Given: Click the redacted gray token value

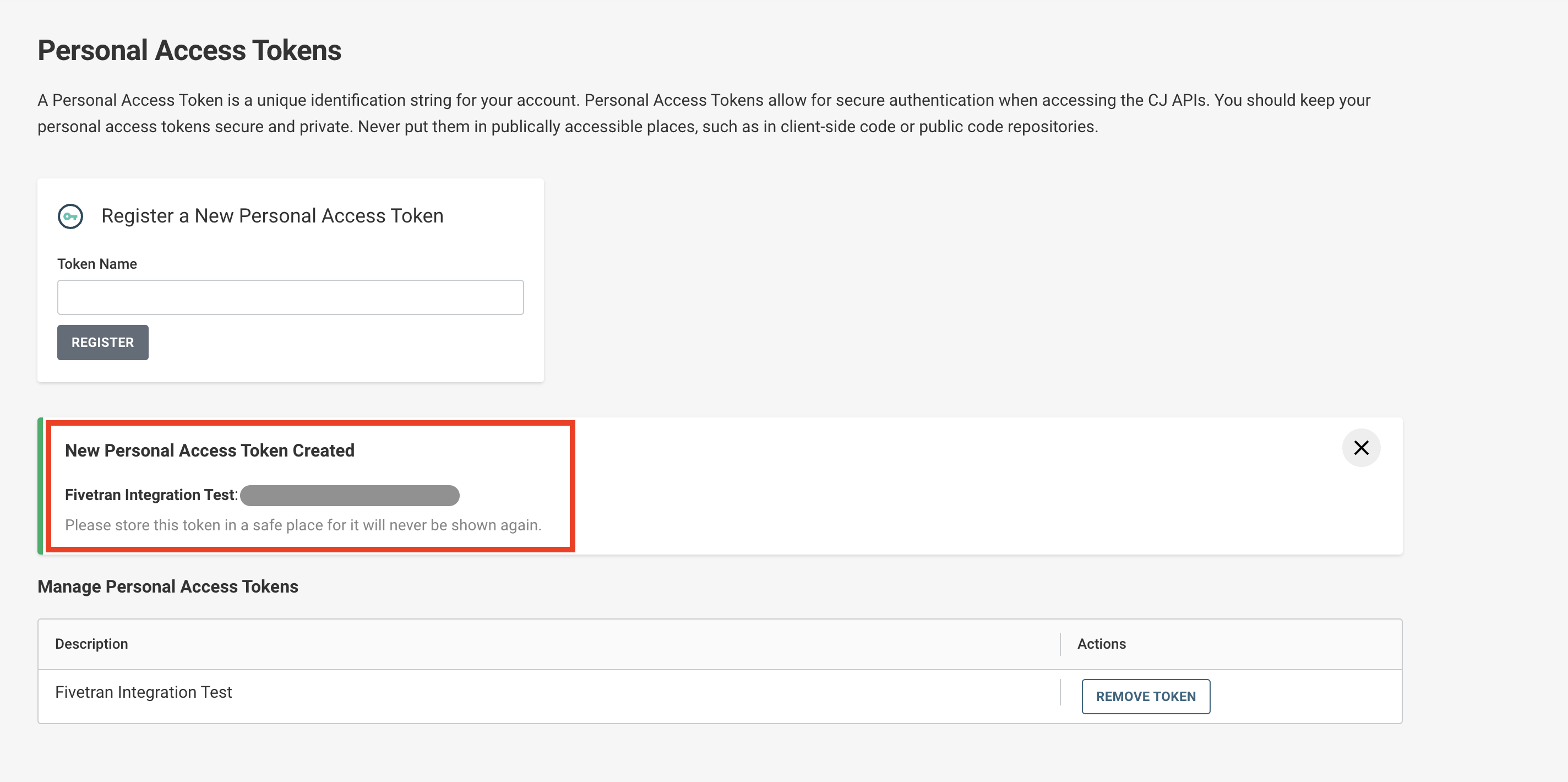Looking at the screenshot, I should pyautogui.click(x=350, y=495).
